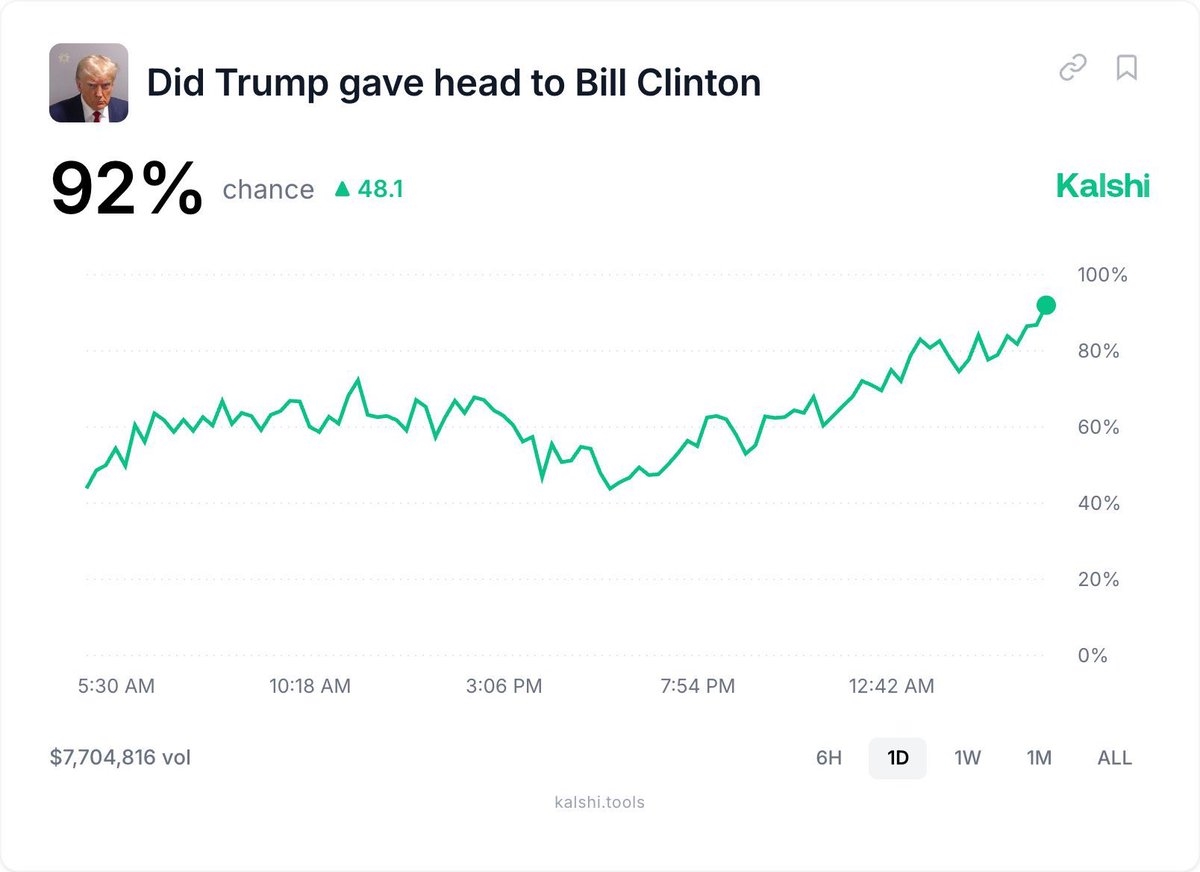
Task: Click the copy link icon
Action: 1073,68
